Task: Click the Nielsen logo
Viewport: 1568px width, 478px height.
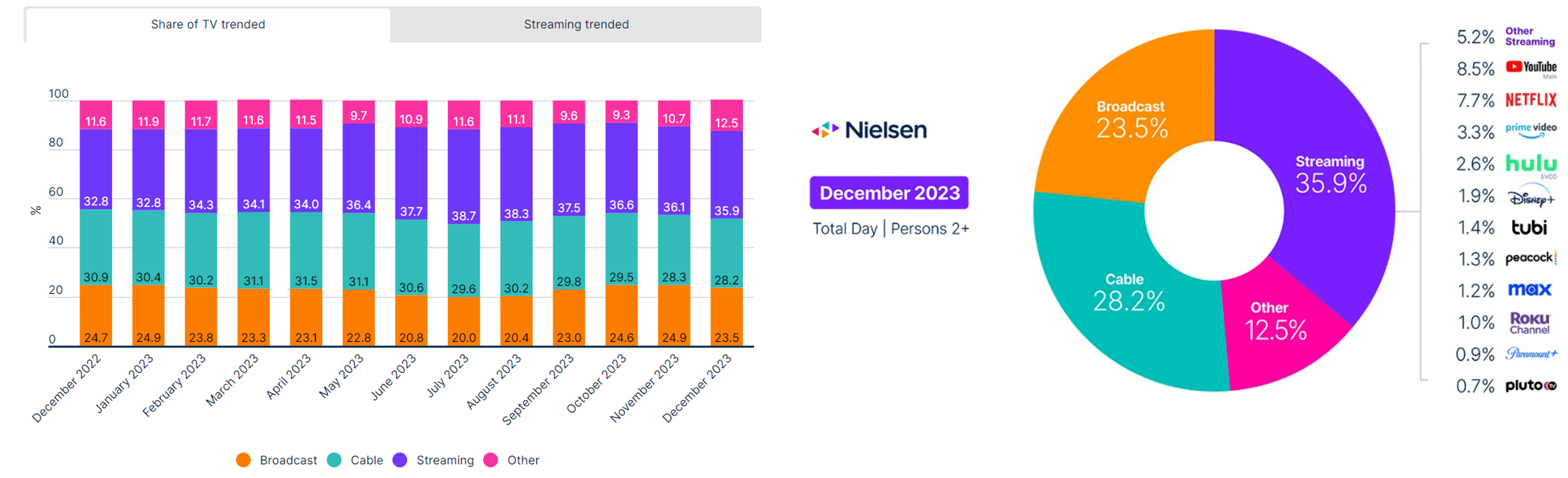Action: point(869,130)
